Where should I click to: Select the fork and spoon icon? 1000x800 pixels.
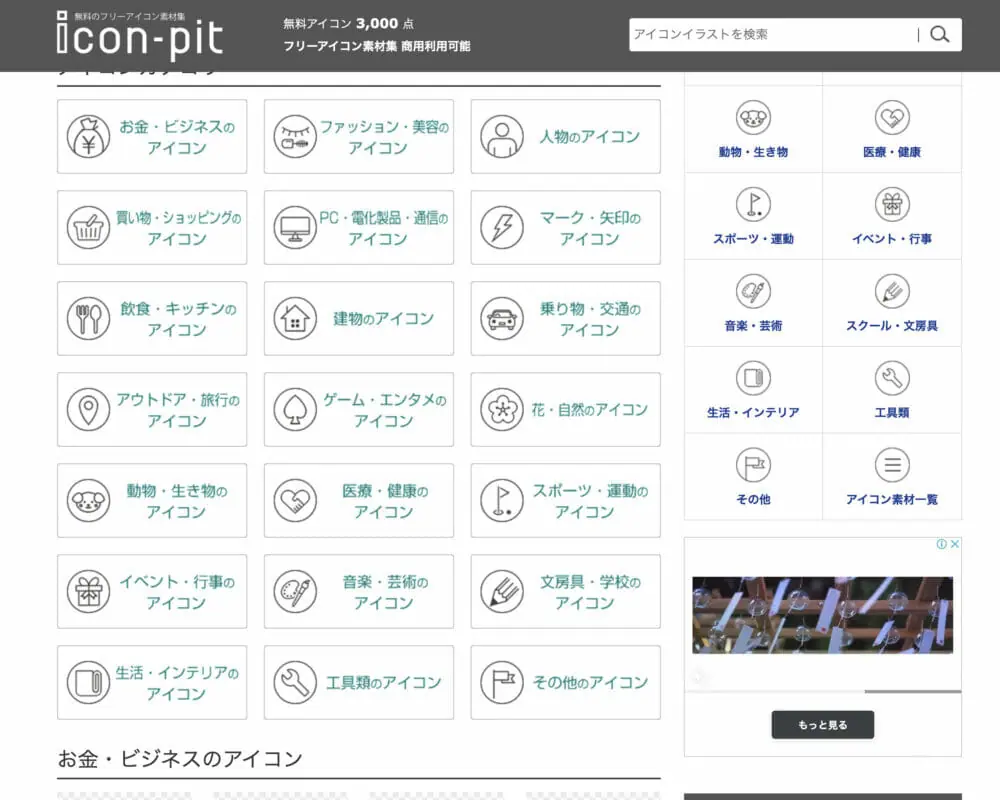(x=88, y=319)
